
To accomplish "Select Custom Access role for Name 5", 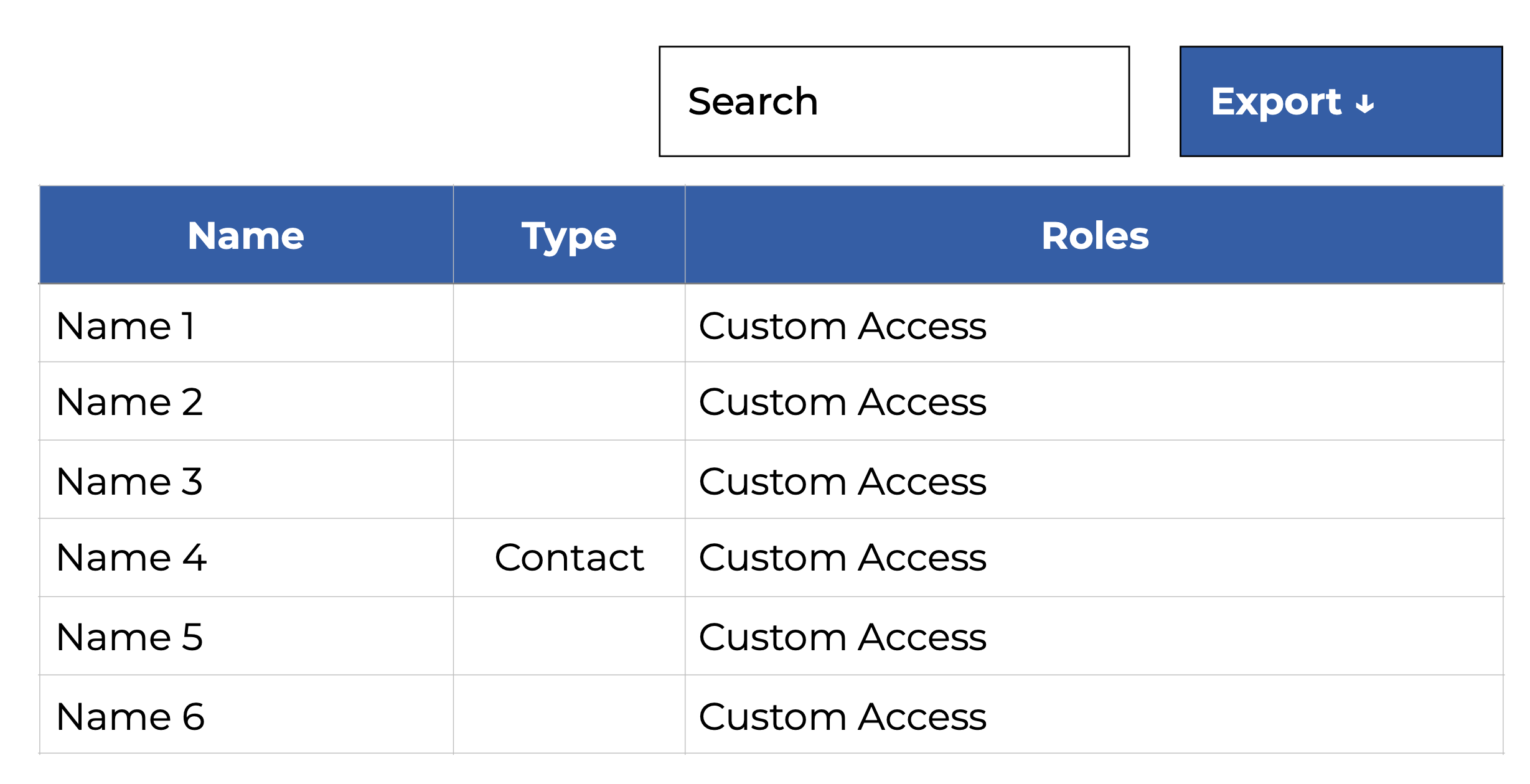I will click(x=842, y=637).
